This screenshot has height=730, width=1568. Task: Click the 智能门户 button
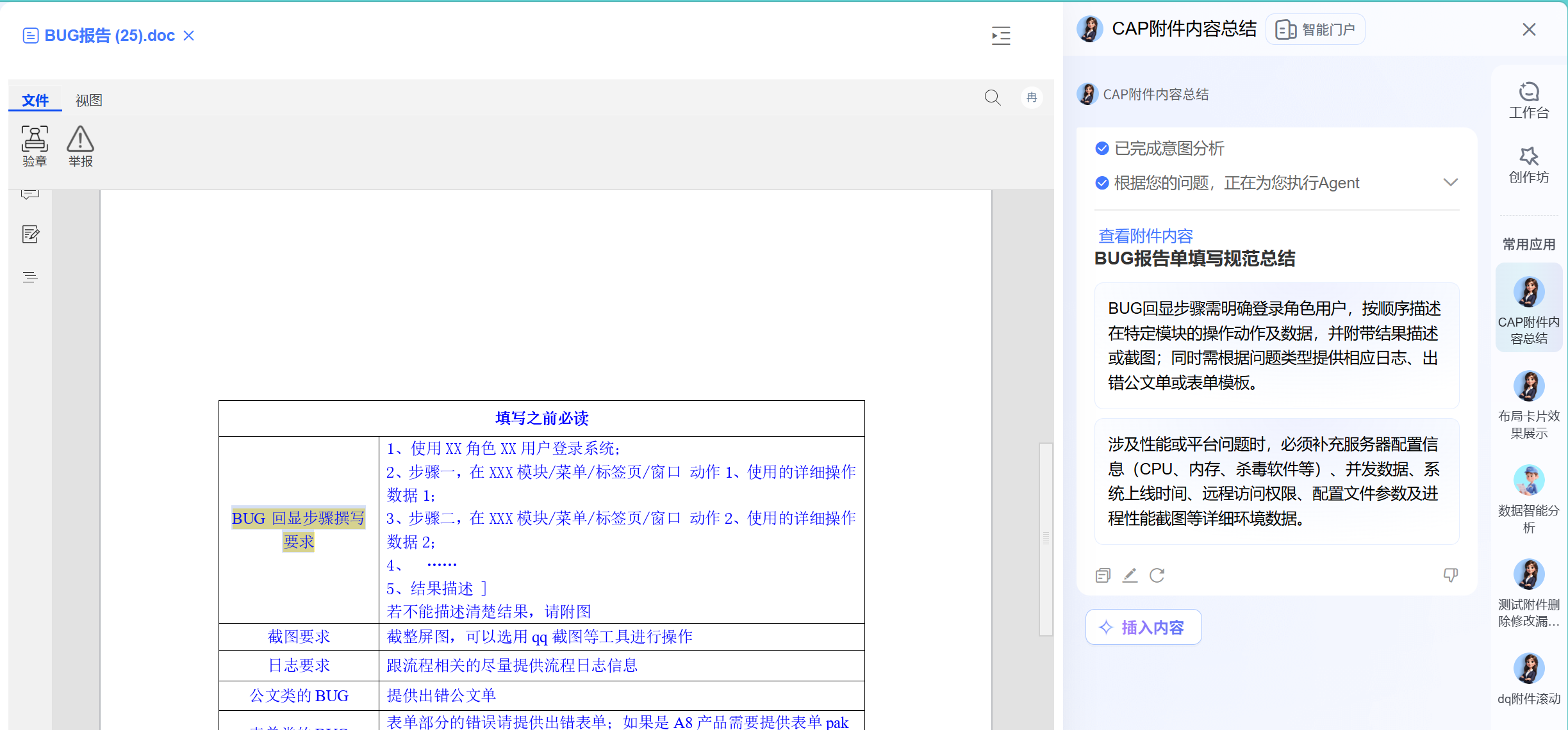point(1315,29)
